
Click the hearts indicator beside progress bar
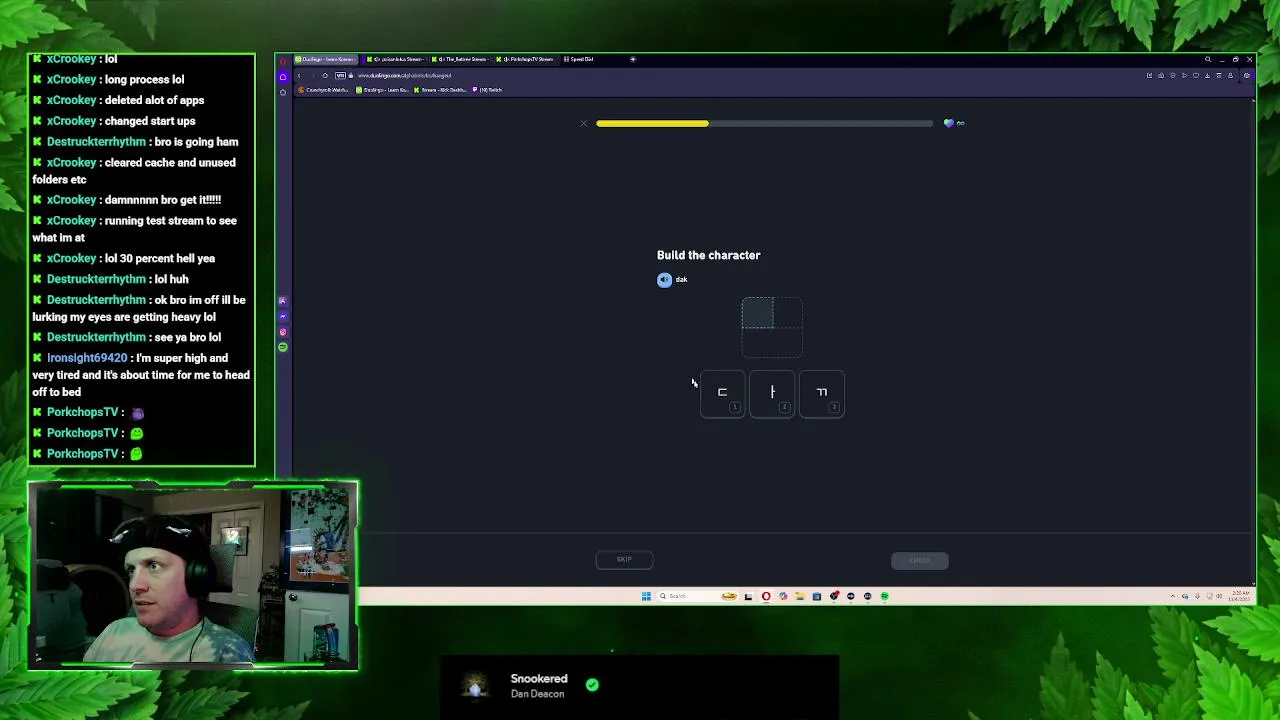[954, 124]
